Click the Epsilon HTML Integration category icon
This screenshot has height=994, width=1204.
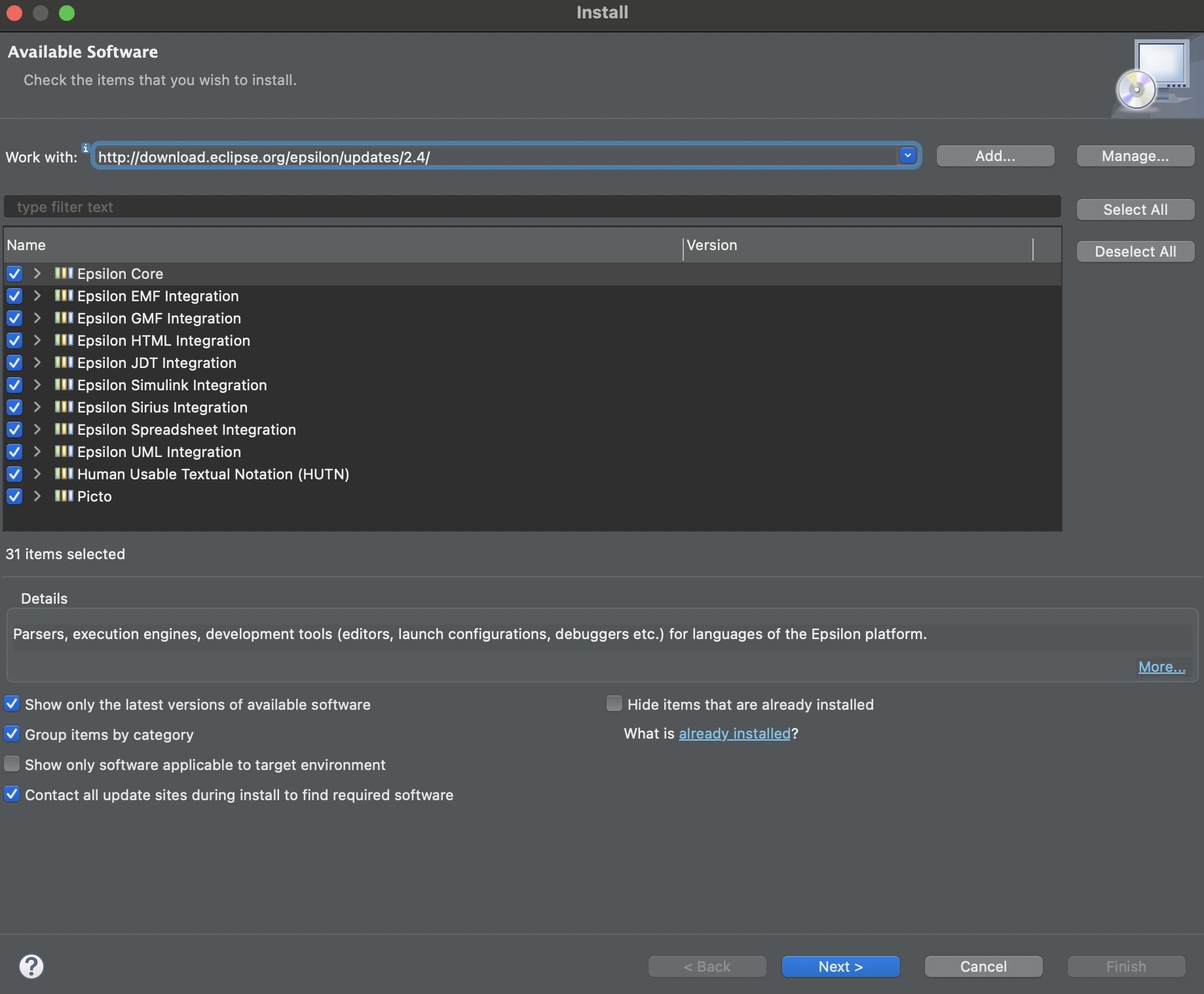tap(64, 340)
